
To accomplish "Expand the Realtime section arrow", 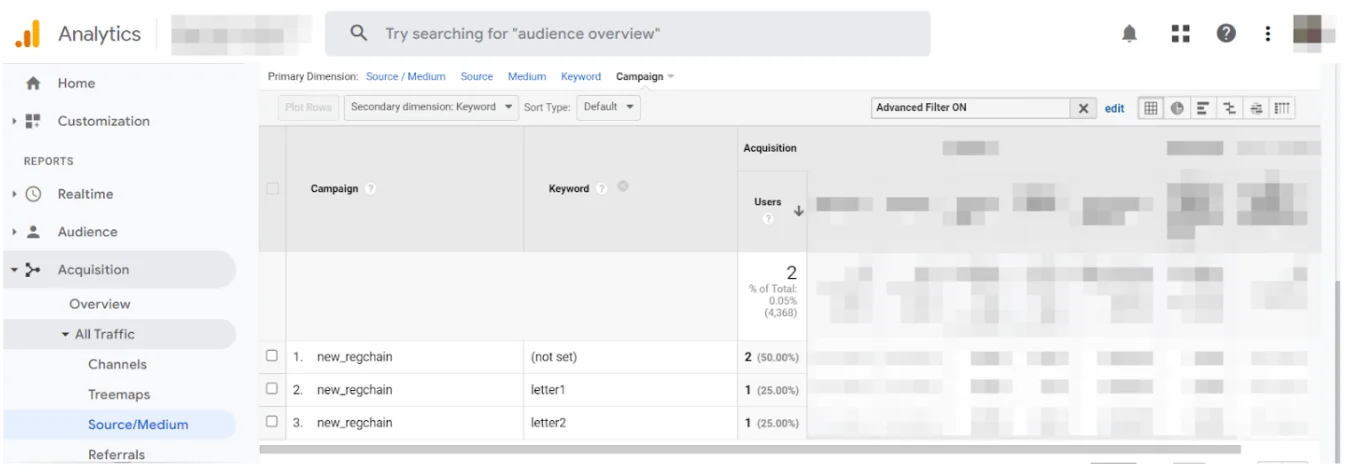I will coord(14,194).
